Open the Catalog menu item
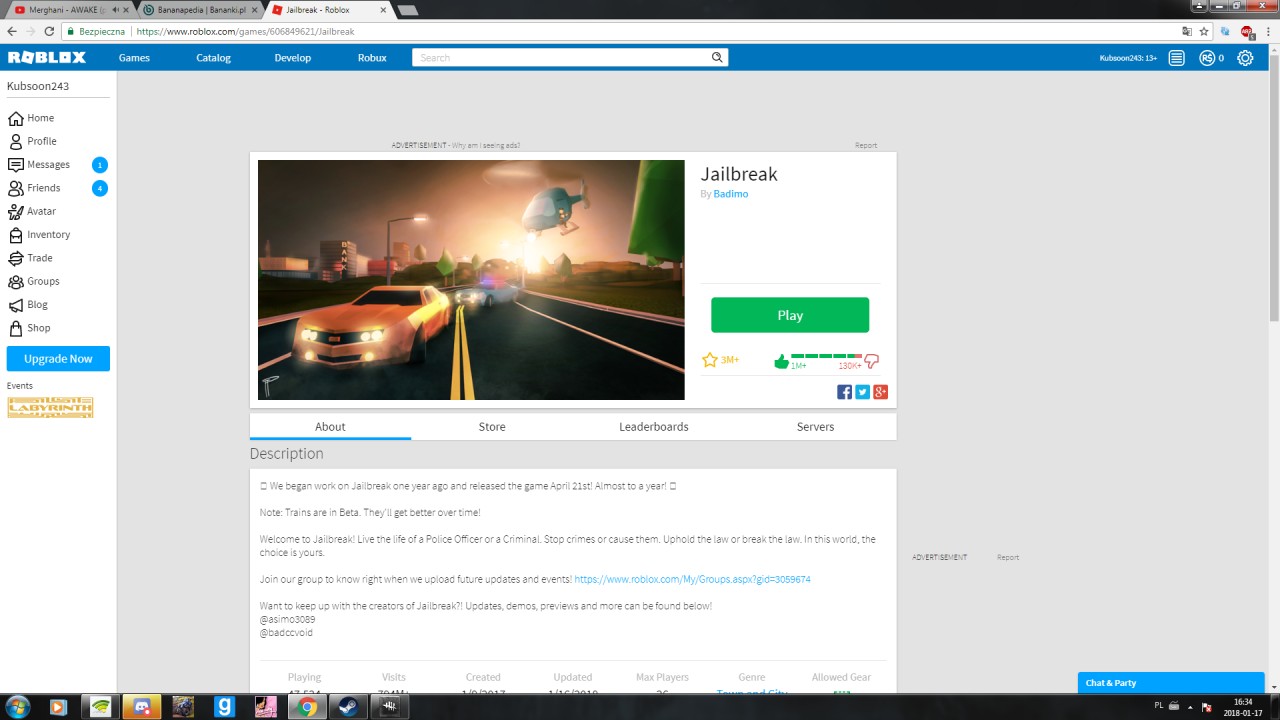Viewport: 1280px width, 720px height. (x=213, y=58)
